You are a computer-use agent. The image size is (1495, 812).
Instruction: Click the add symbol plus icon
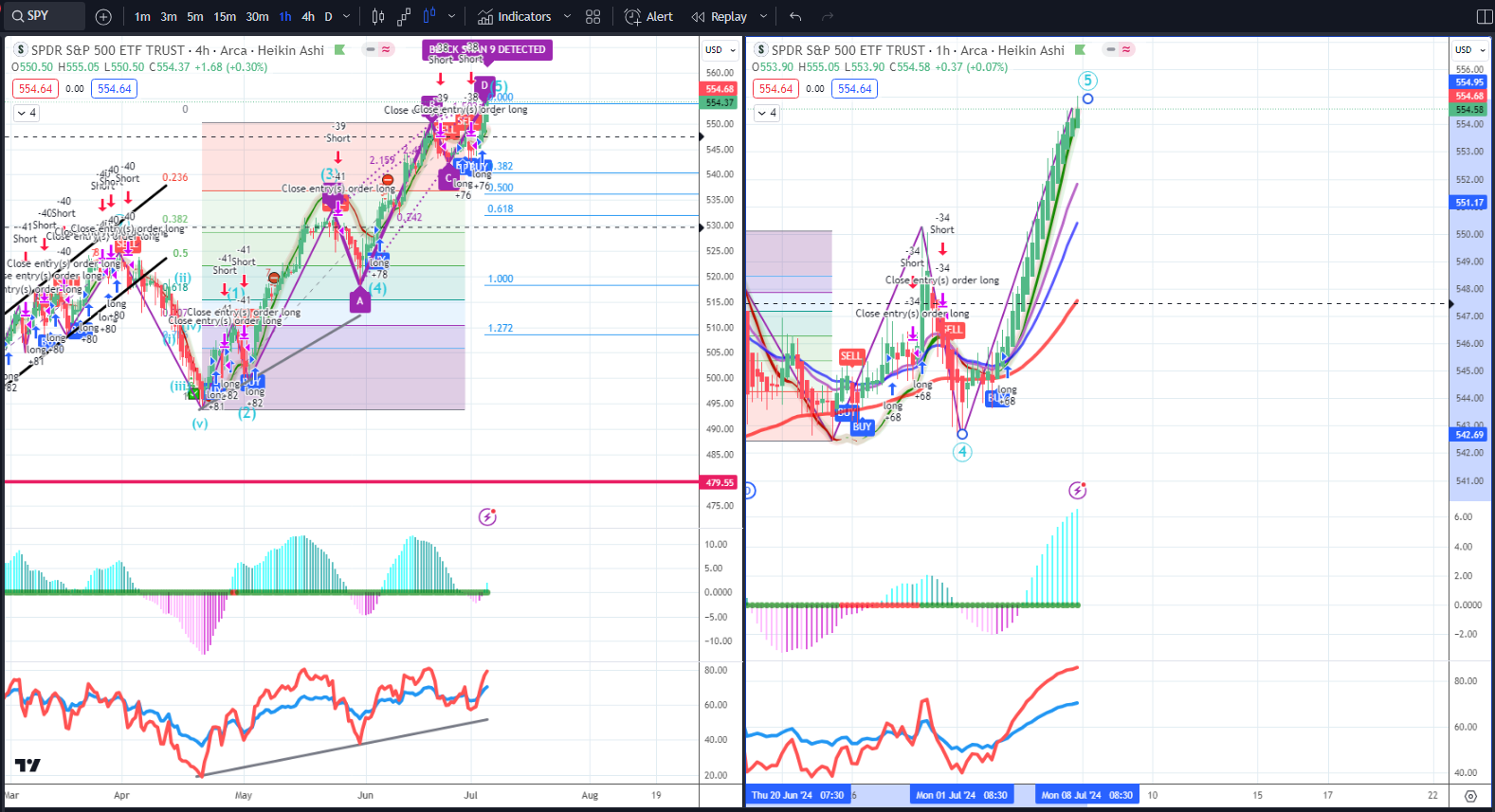(103, 17)
